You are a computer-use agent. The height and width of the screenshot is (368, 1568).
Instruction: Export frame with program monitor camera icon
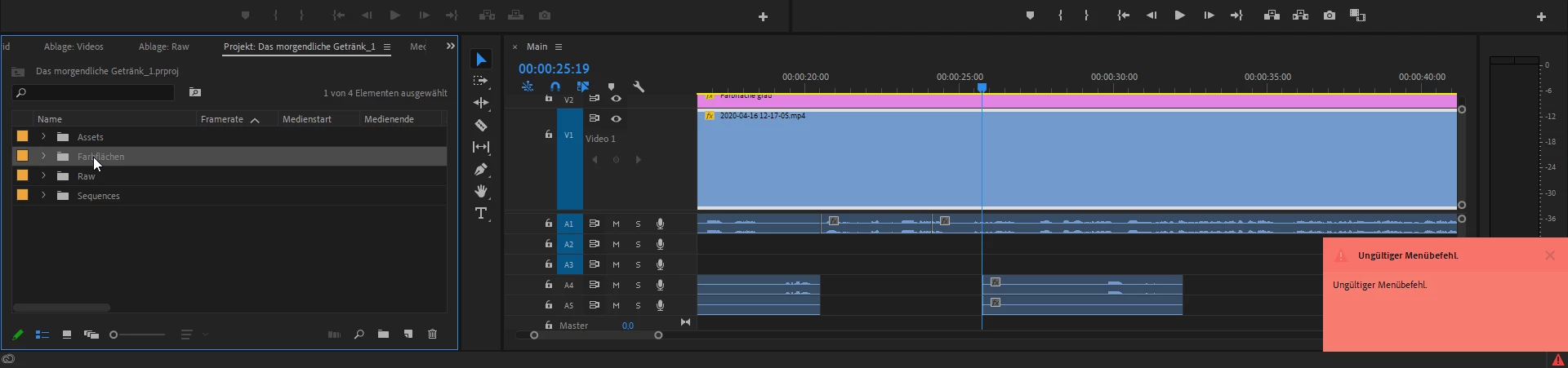point(1330,16)
